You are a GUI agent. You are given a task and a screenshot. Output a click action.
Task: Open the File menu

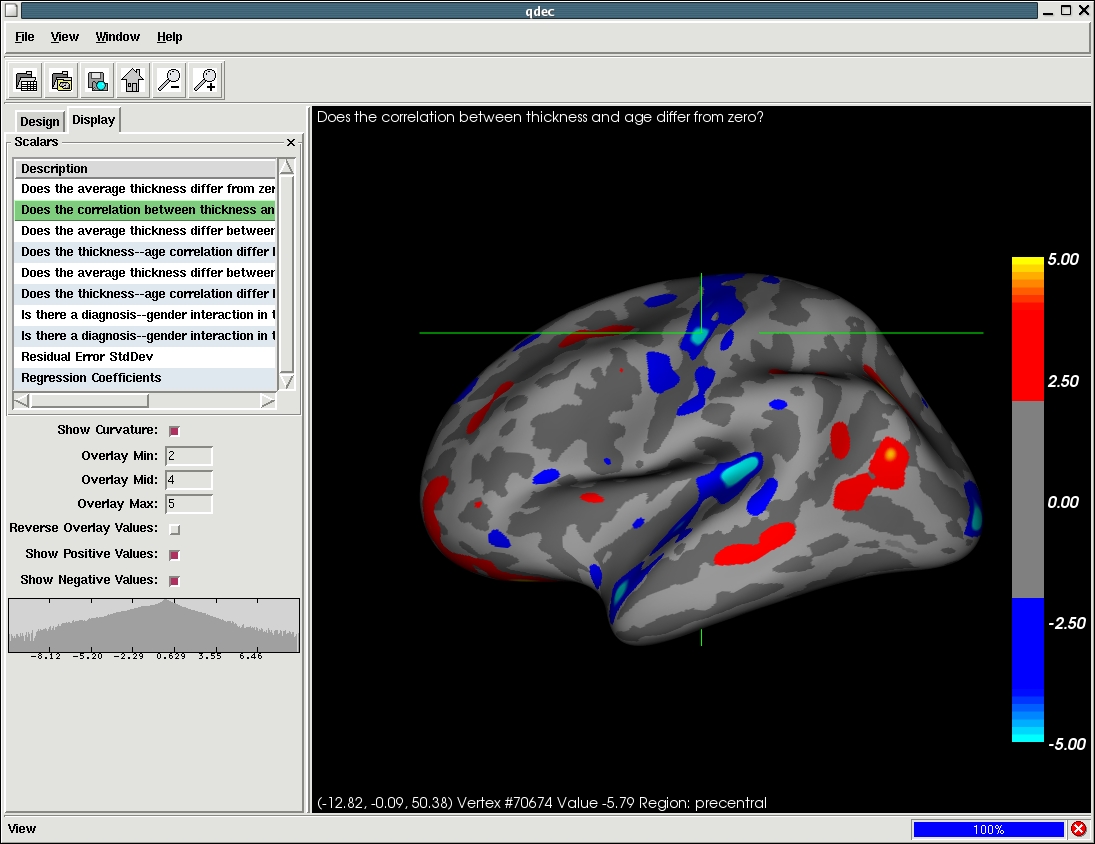tap(25, 37)
